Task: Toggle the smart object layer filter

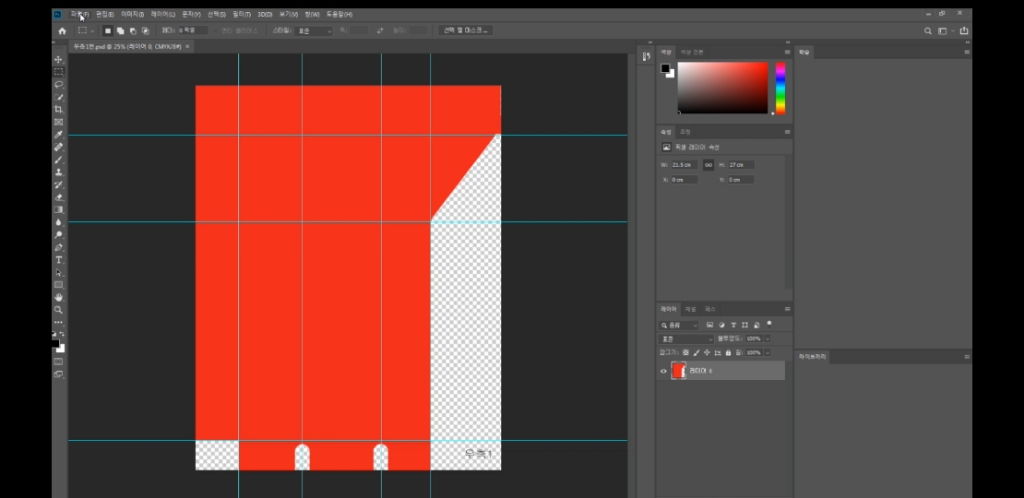Action: click(757, 325)
